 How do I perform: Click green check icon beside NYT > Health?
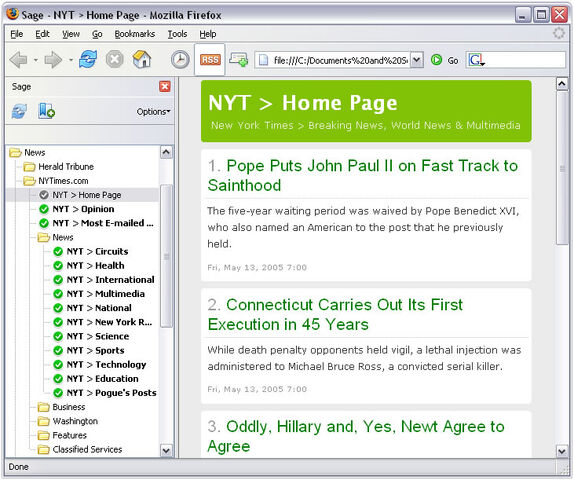pos(58,265)
